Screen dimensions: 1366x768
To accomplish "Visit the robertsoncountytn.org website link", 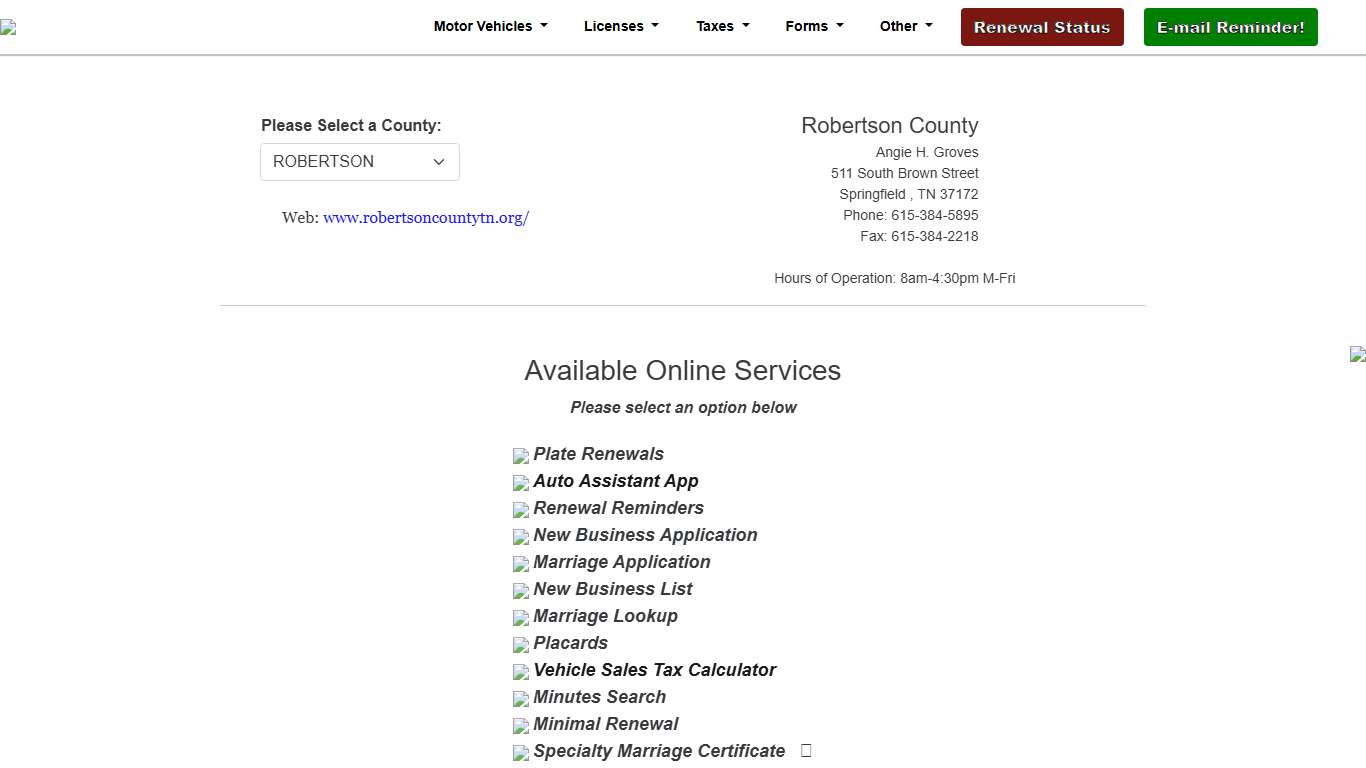I will [x=425, y=218].
